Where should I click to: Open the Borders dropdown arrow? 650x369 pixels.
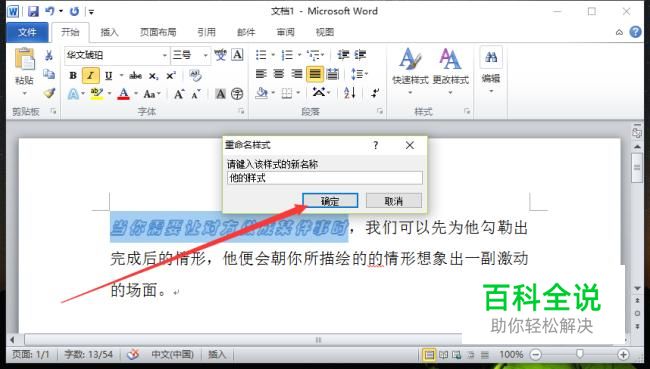(298, 93)
